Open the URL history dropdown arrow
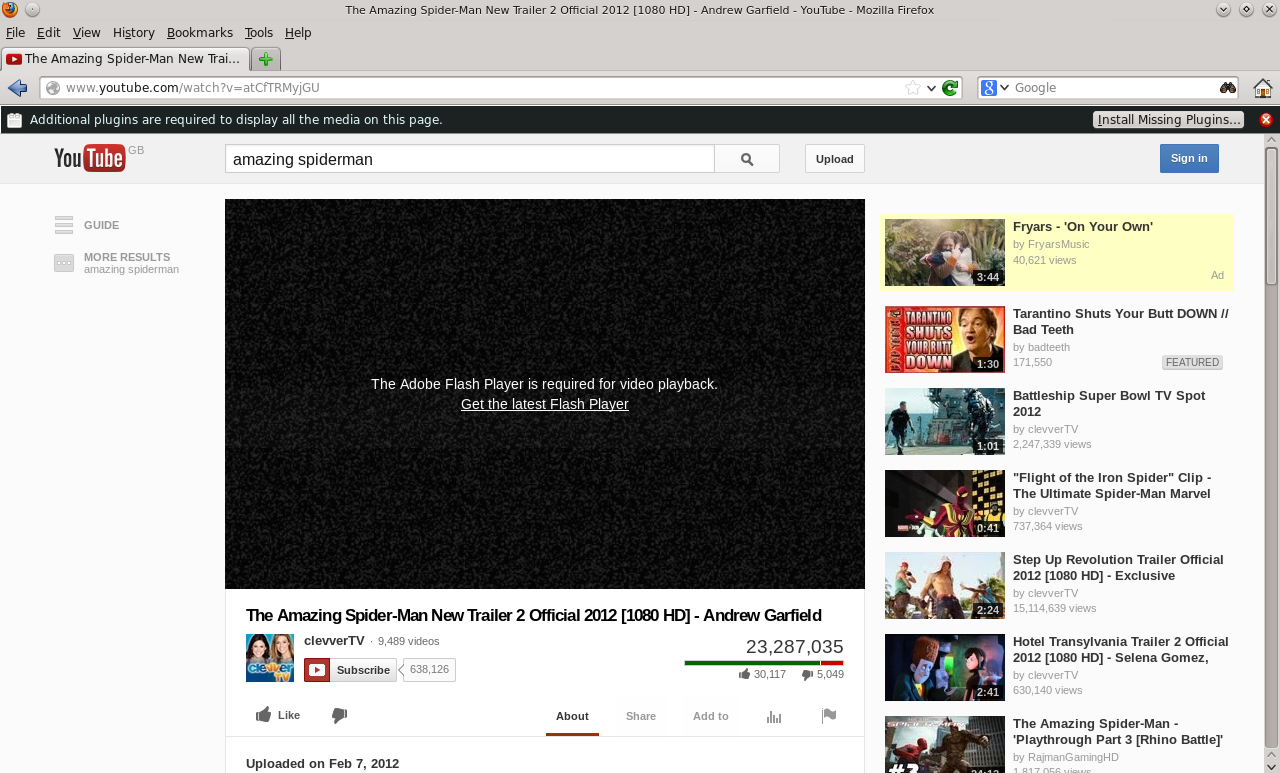This screenshot has height=773, width=1280. pyautogui.click(x=931, y=88)
